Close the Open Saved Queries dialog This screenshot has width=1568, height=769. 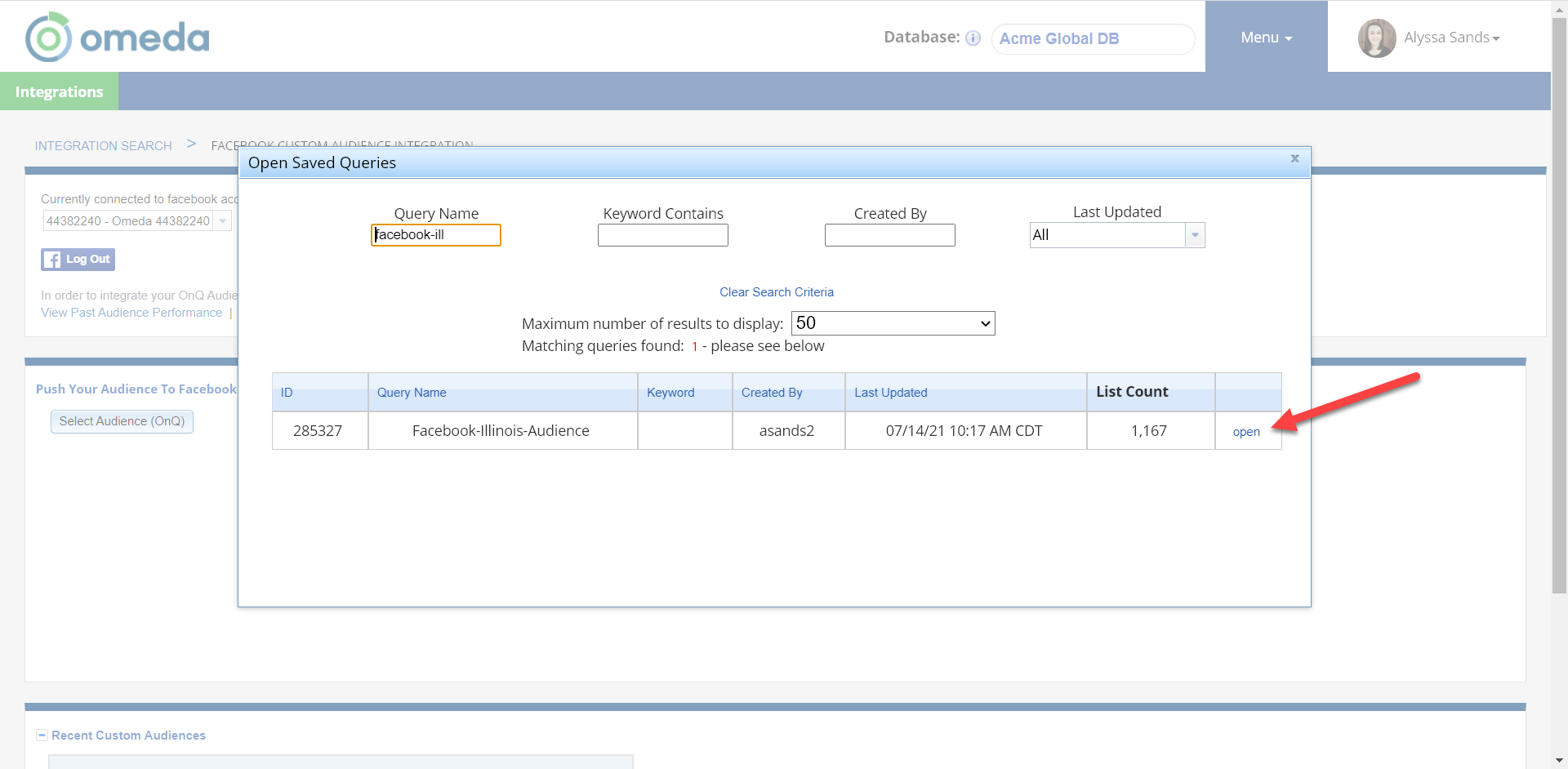tap(1294, 158)
